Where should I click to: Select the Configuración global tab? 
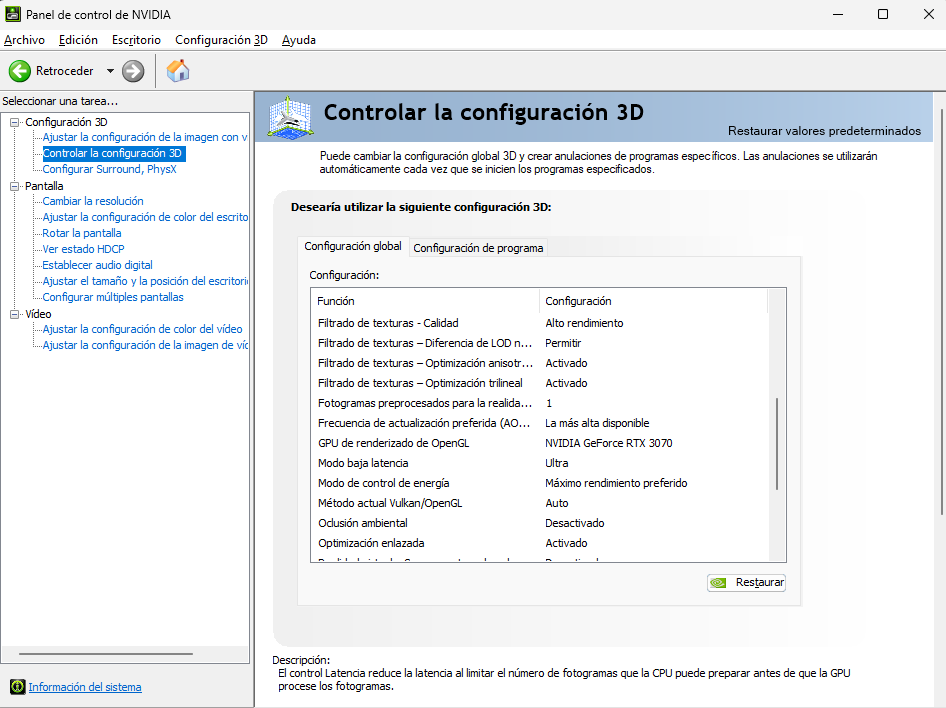(x=353, y=246)
